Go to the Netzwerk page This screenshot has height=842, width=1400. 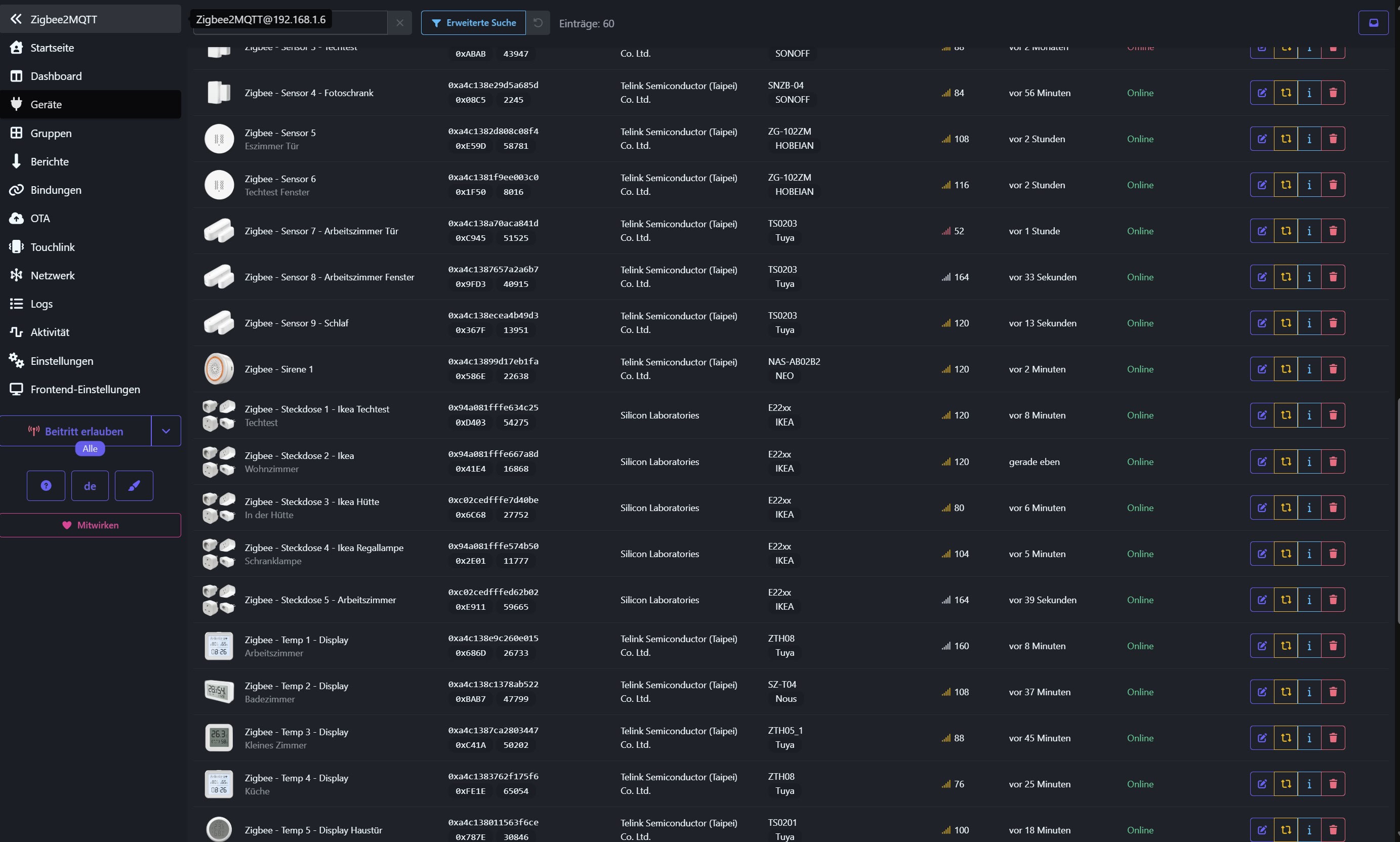52,275
